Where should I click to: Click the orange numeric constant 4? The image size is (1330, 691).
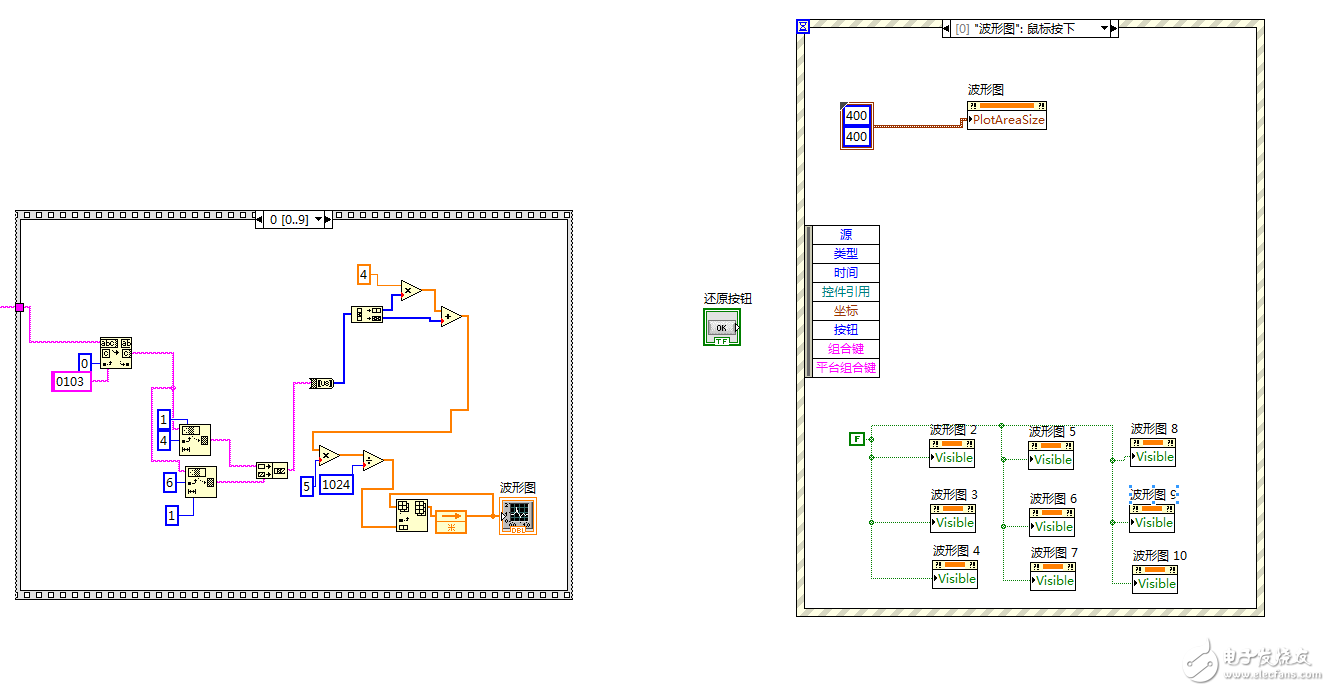[364, 274]
